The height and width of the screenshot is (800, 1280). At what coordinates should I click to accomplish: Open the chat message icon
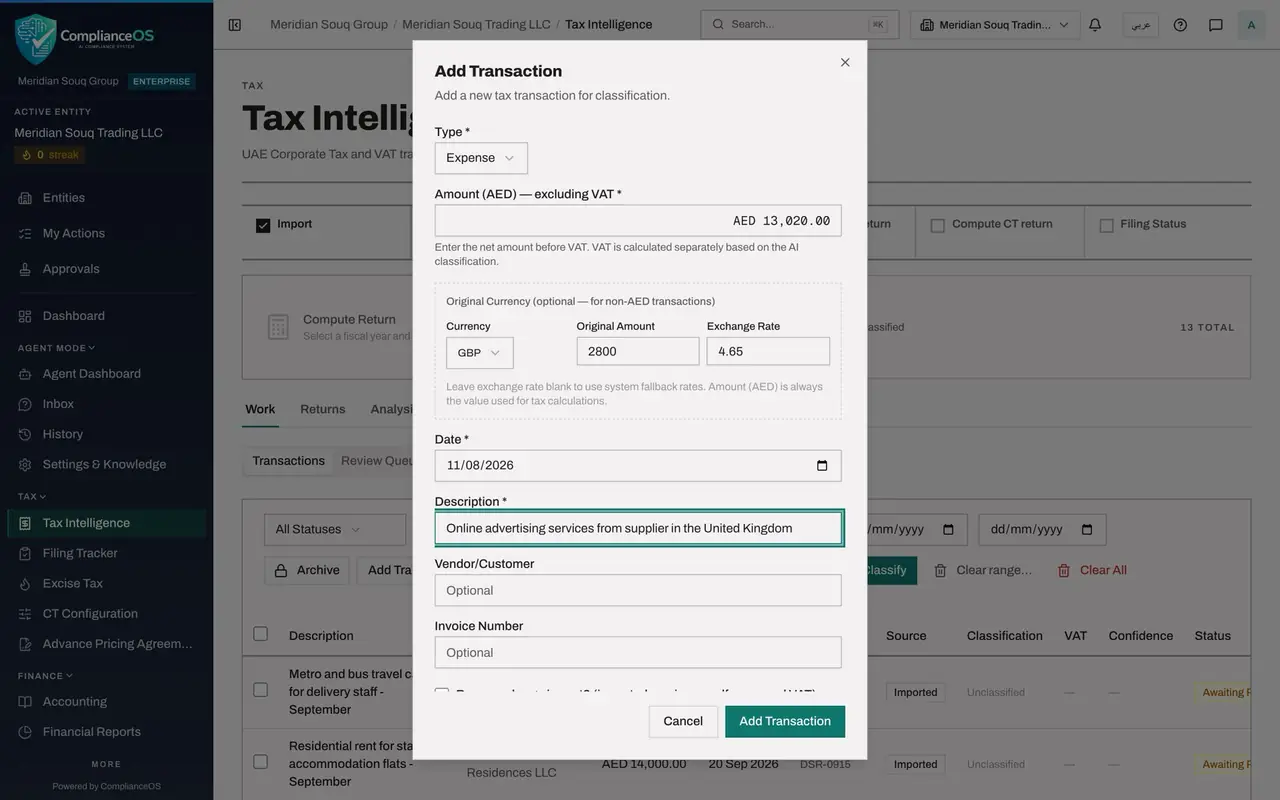pyautogui.click(x=1216, y=25)
